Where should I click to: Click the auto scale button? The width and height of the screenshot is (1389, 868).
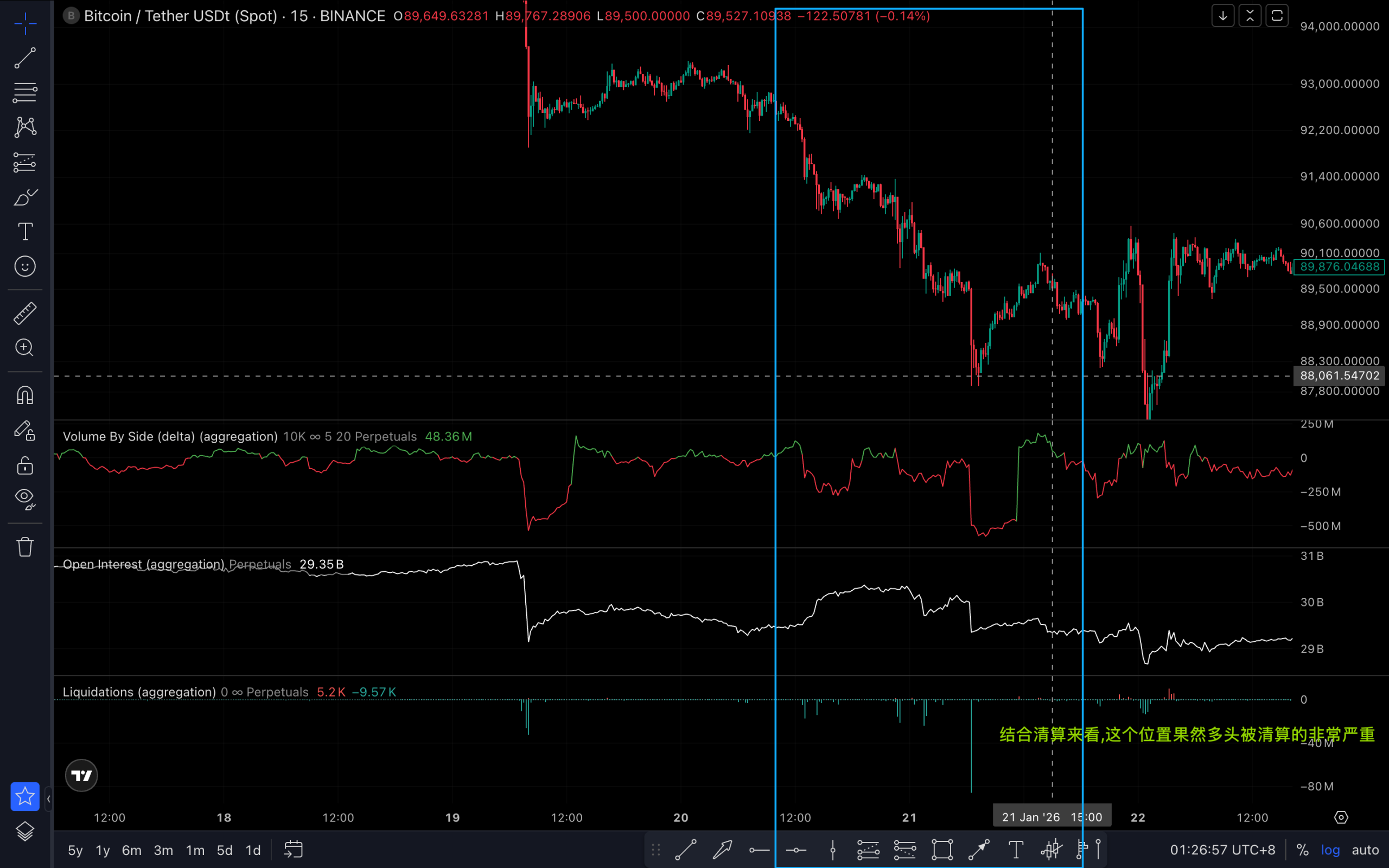click(1365, 850)
